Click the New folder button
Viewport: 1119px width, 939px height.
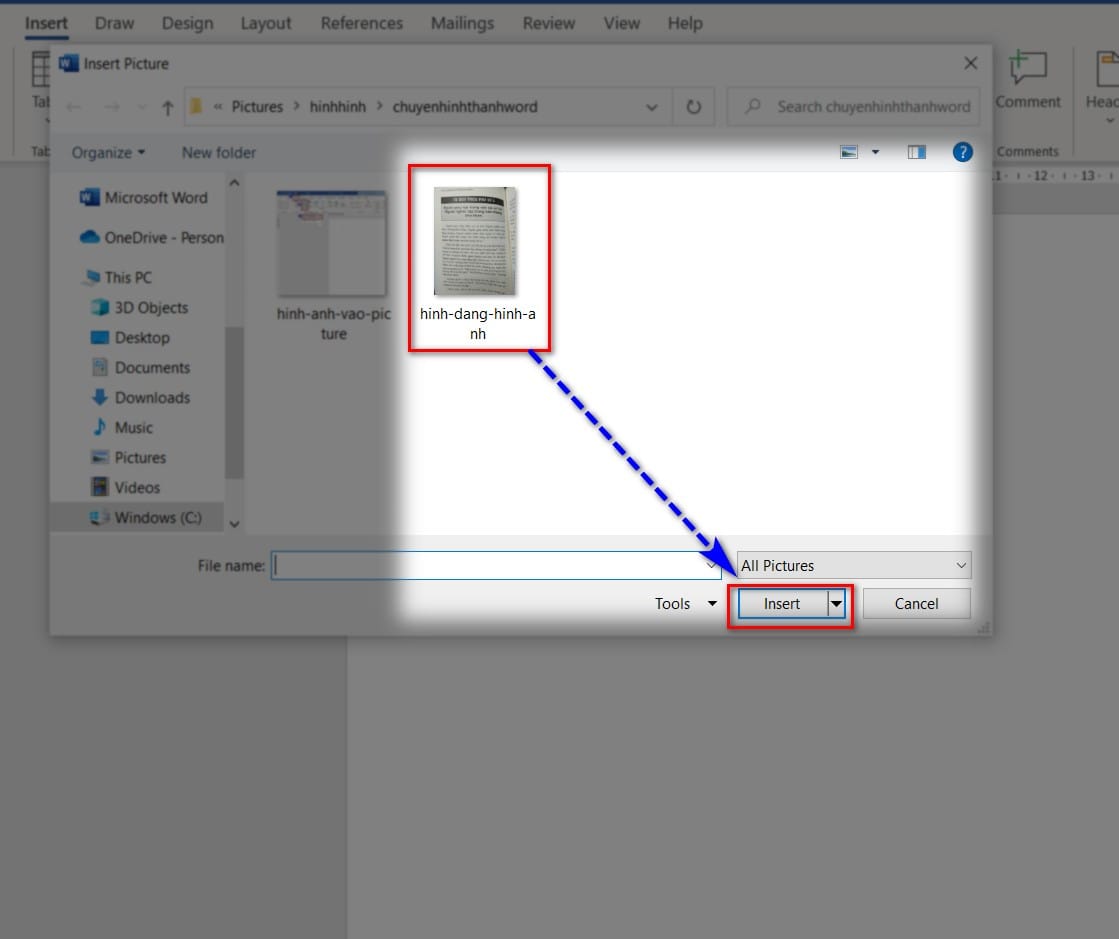pyautogui.click(x=218, y=153)
